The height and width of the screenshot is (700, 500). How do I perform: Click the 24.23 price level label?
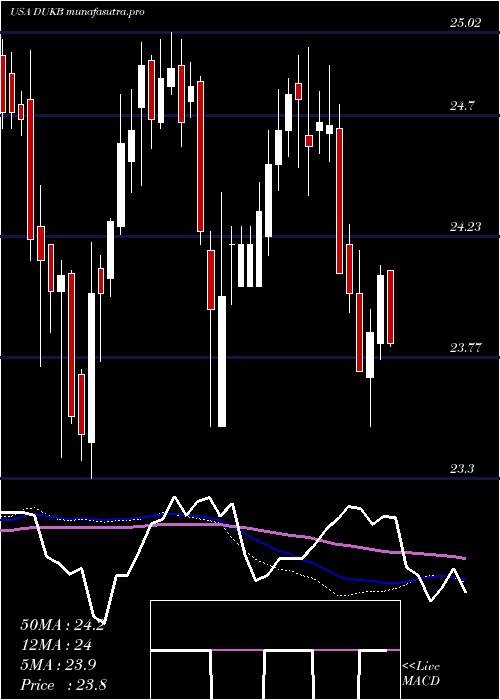coord(466,227)
